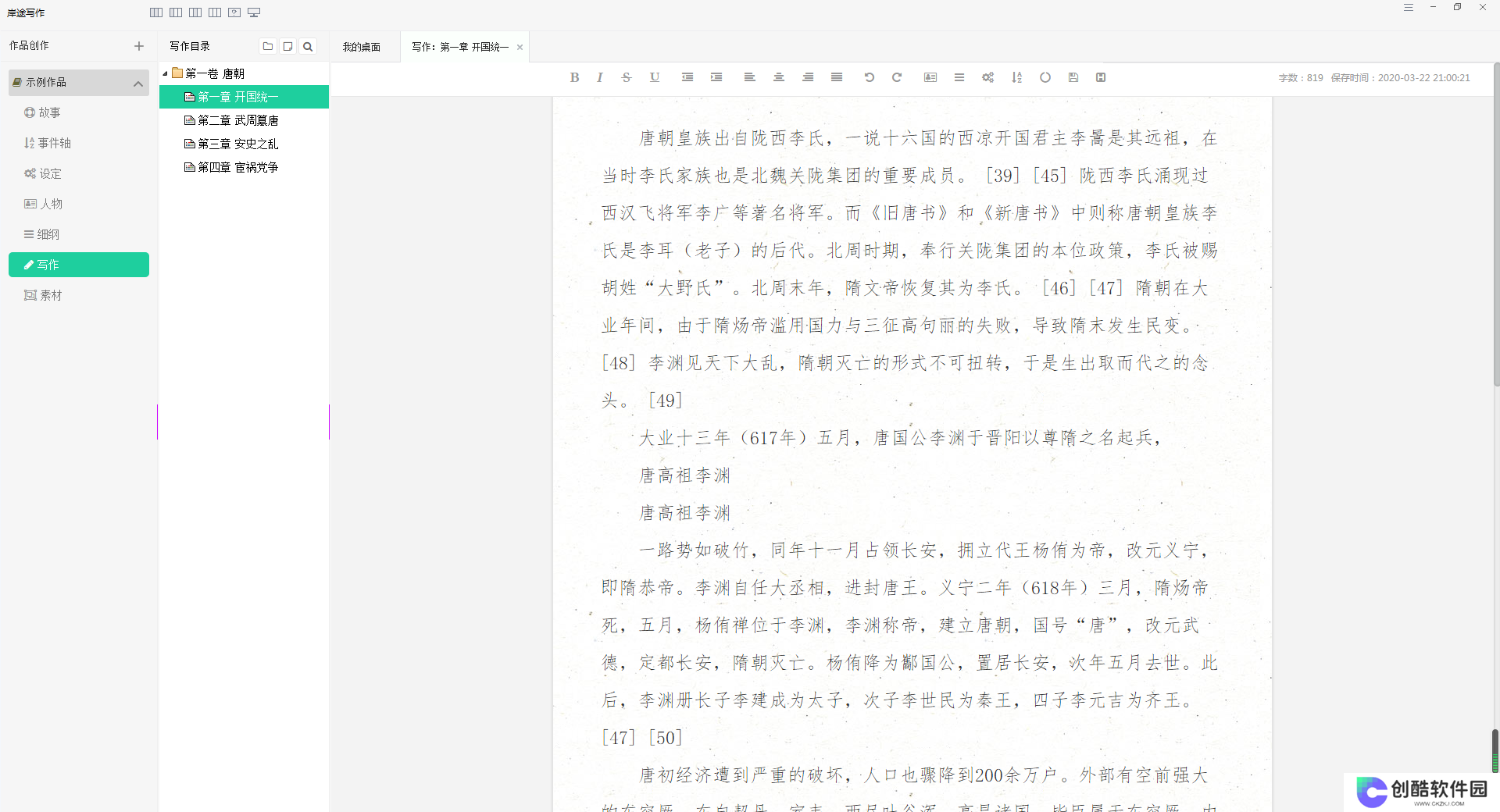Click the 作品创作 panel header
This screenshot has width=1500, height=812.
[x=29, y=46]
